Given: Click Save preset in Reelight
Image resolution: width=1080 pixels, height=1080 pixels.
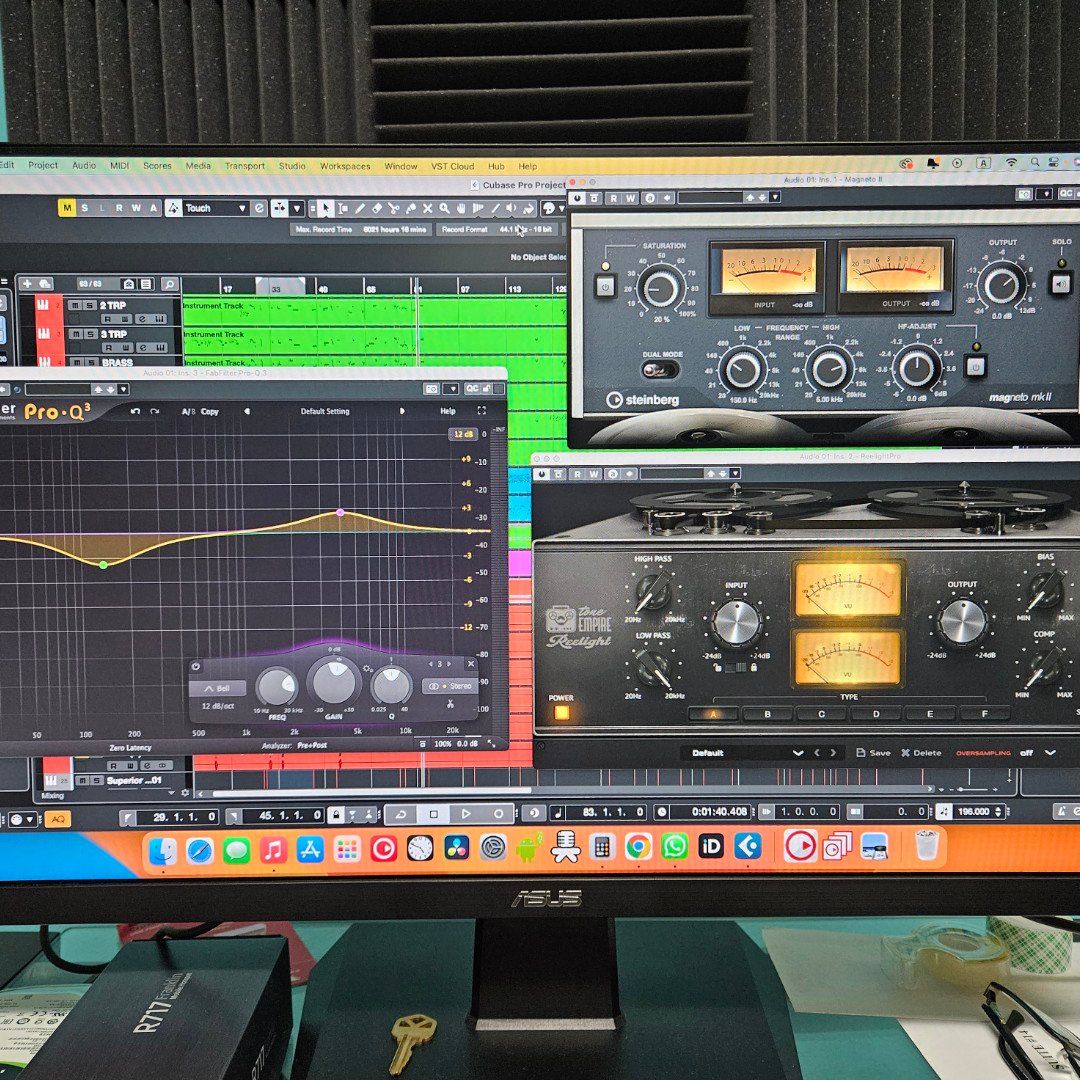Looking at the screenshot, I should (873, 753).
